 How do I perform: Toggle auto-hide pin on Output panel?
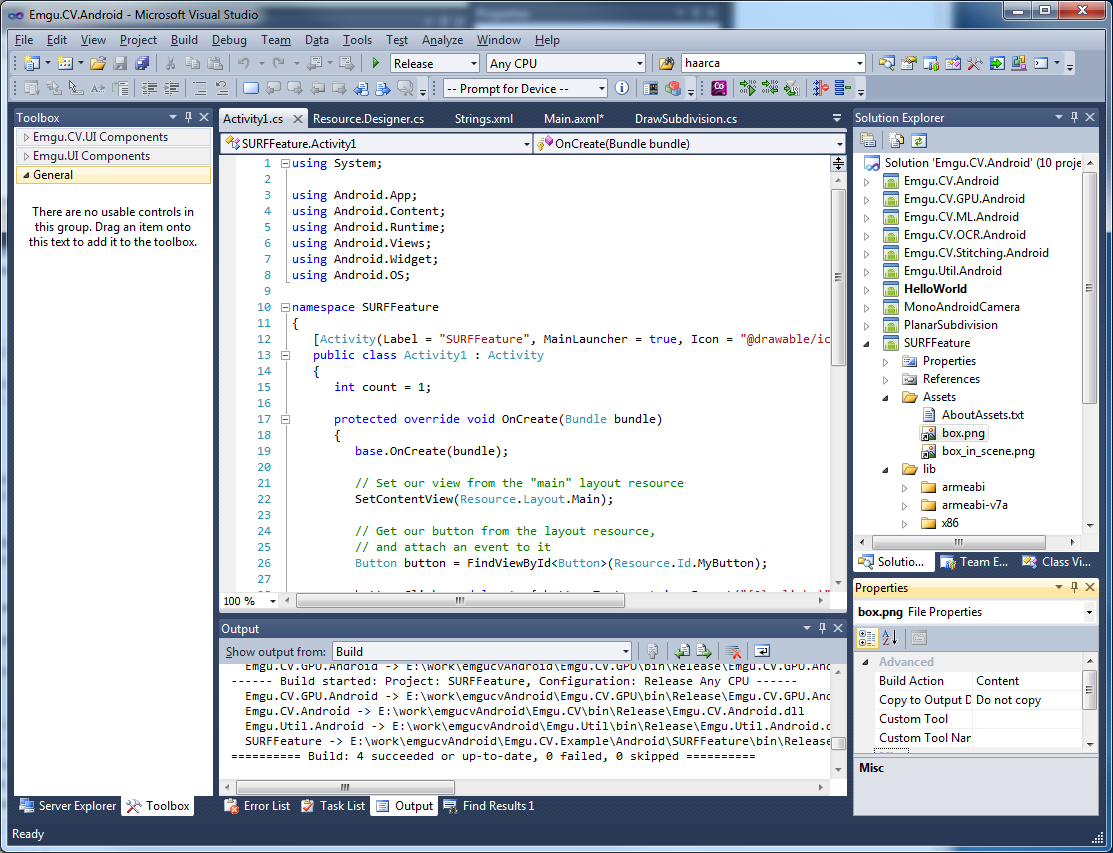point(823,628)
